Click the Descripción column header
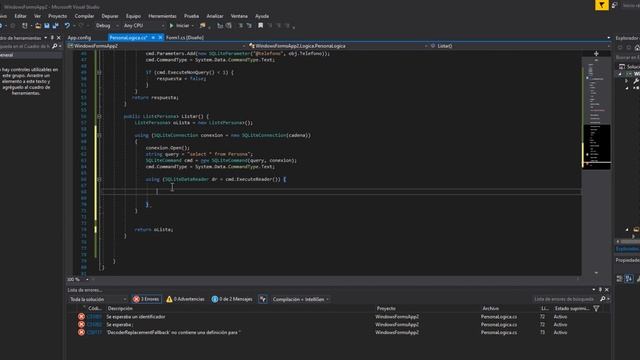The width and height of the screenshot is (640, 360). pyautogui.click(x=120, y=309)
